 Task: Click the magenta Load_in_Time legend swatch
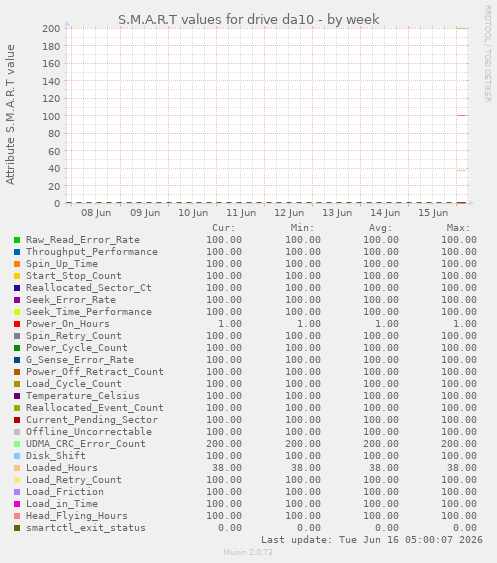click(x=17, y=504)
